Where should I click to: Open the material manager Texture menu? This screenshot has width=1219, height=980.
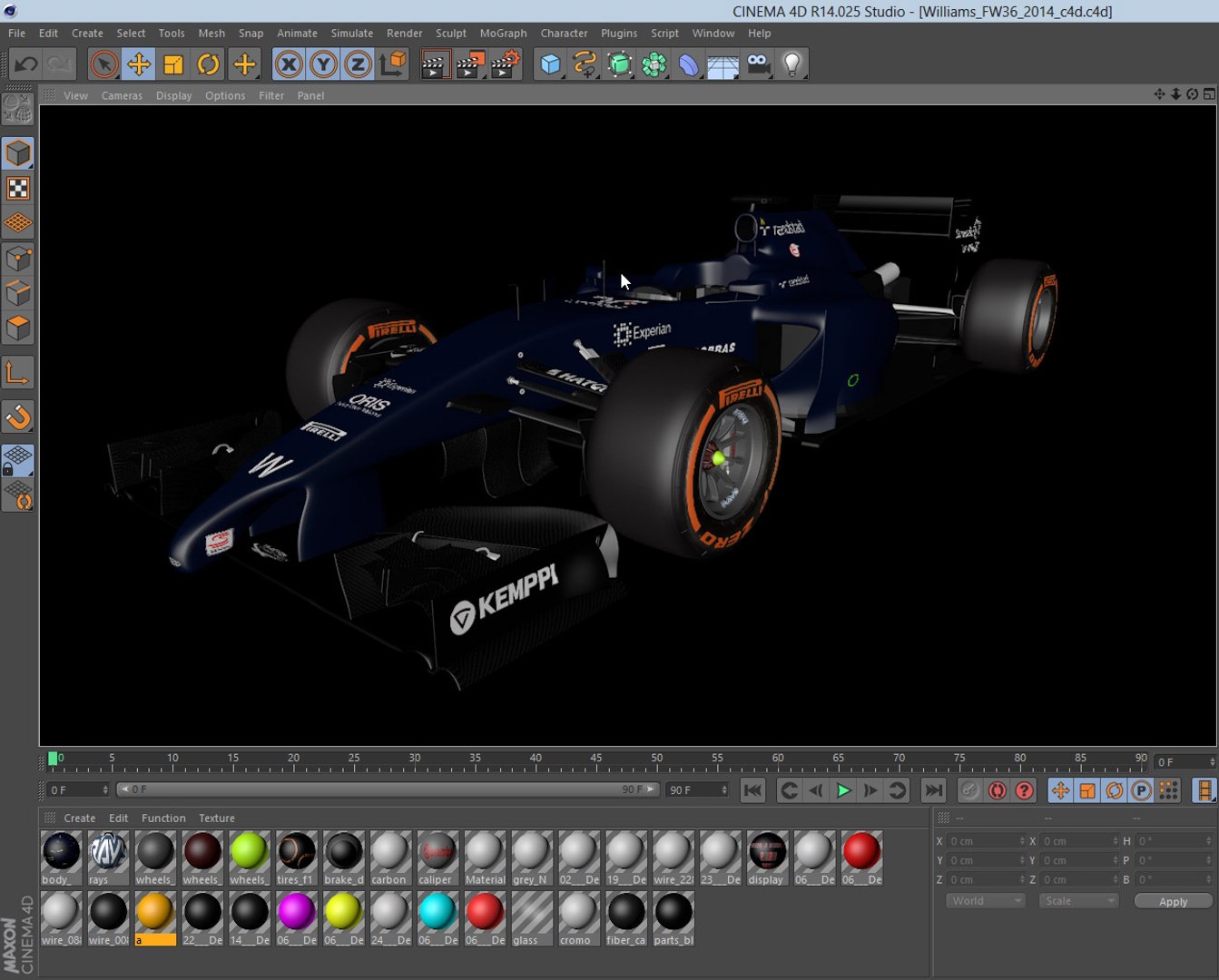click(217, 818)
